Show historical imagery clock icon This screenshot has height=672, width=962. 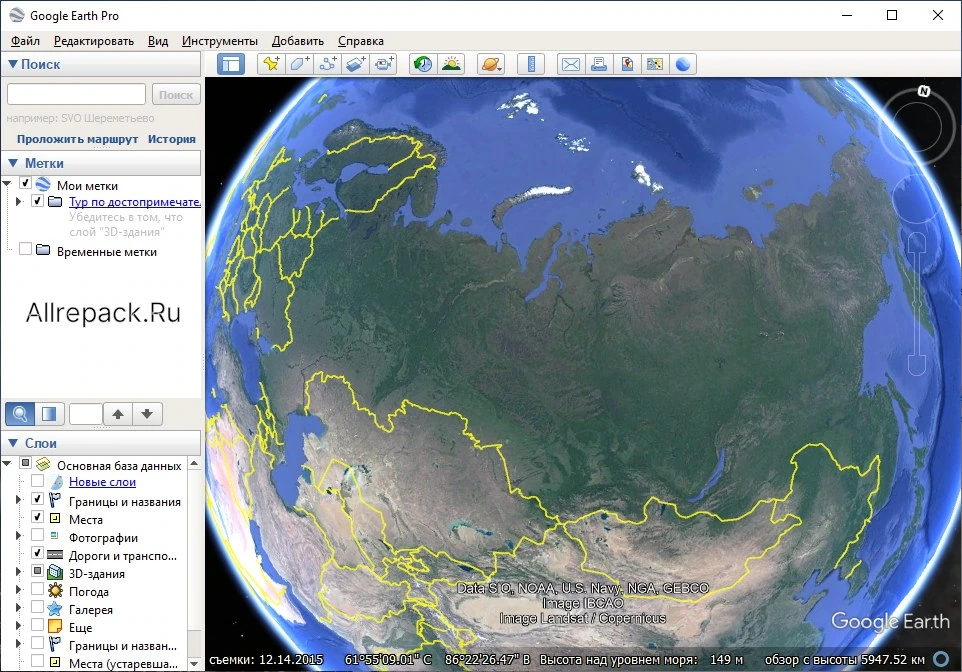423,64
